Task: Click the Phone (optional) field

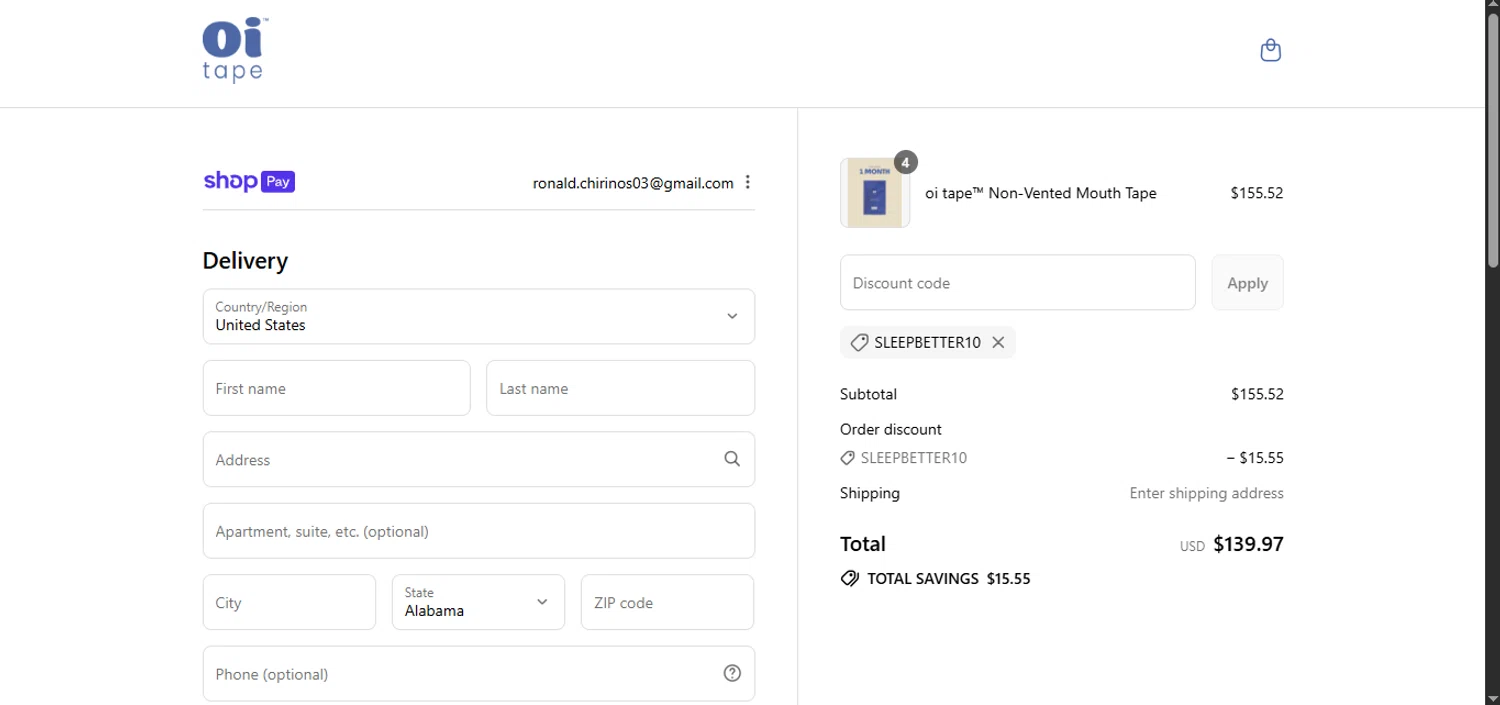Action: point(479,673)
